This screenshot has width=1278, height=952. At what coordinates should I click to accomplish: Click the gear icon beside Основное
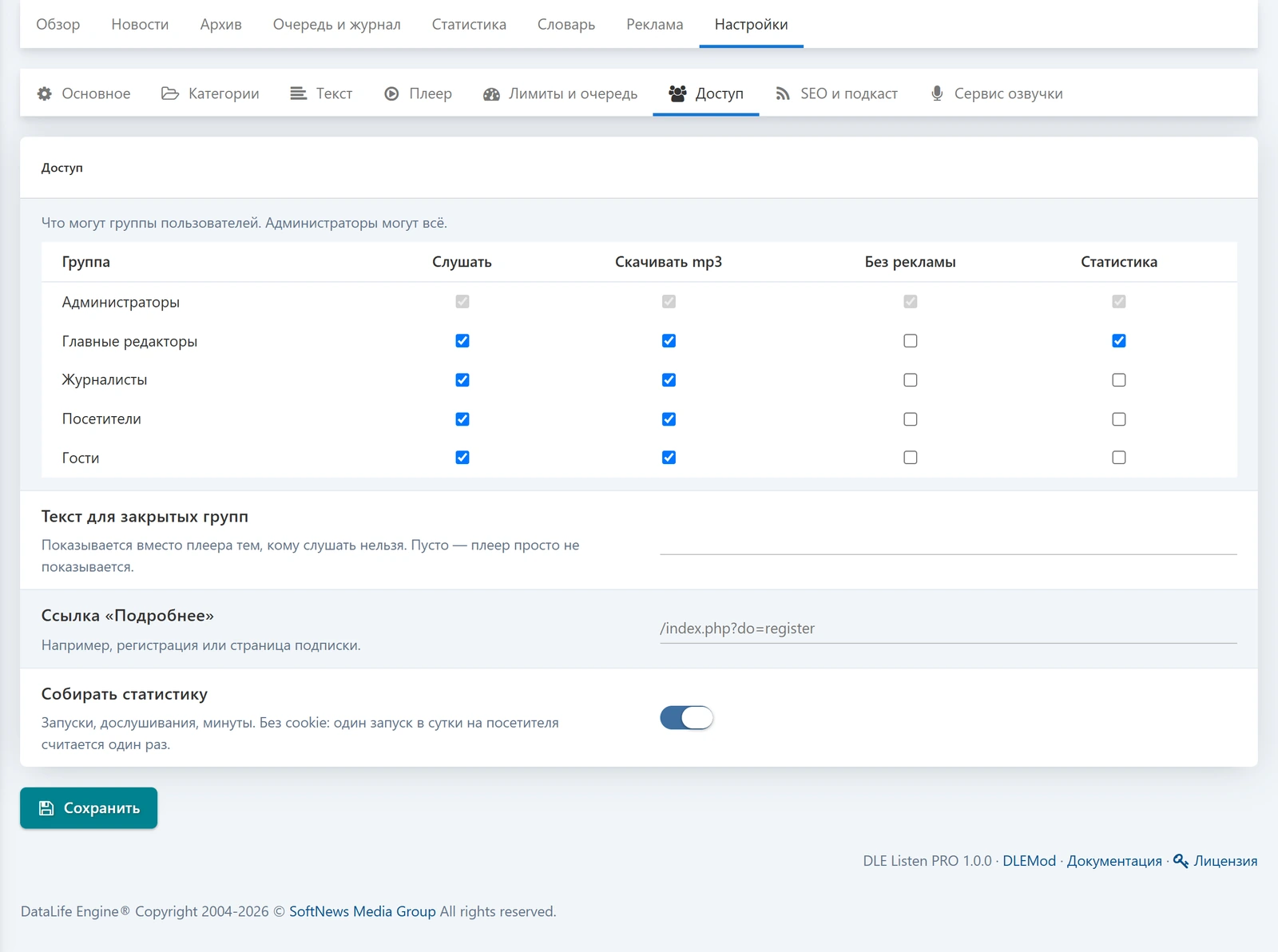(45, 93)
